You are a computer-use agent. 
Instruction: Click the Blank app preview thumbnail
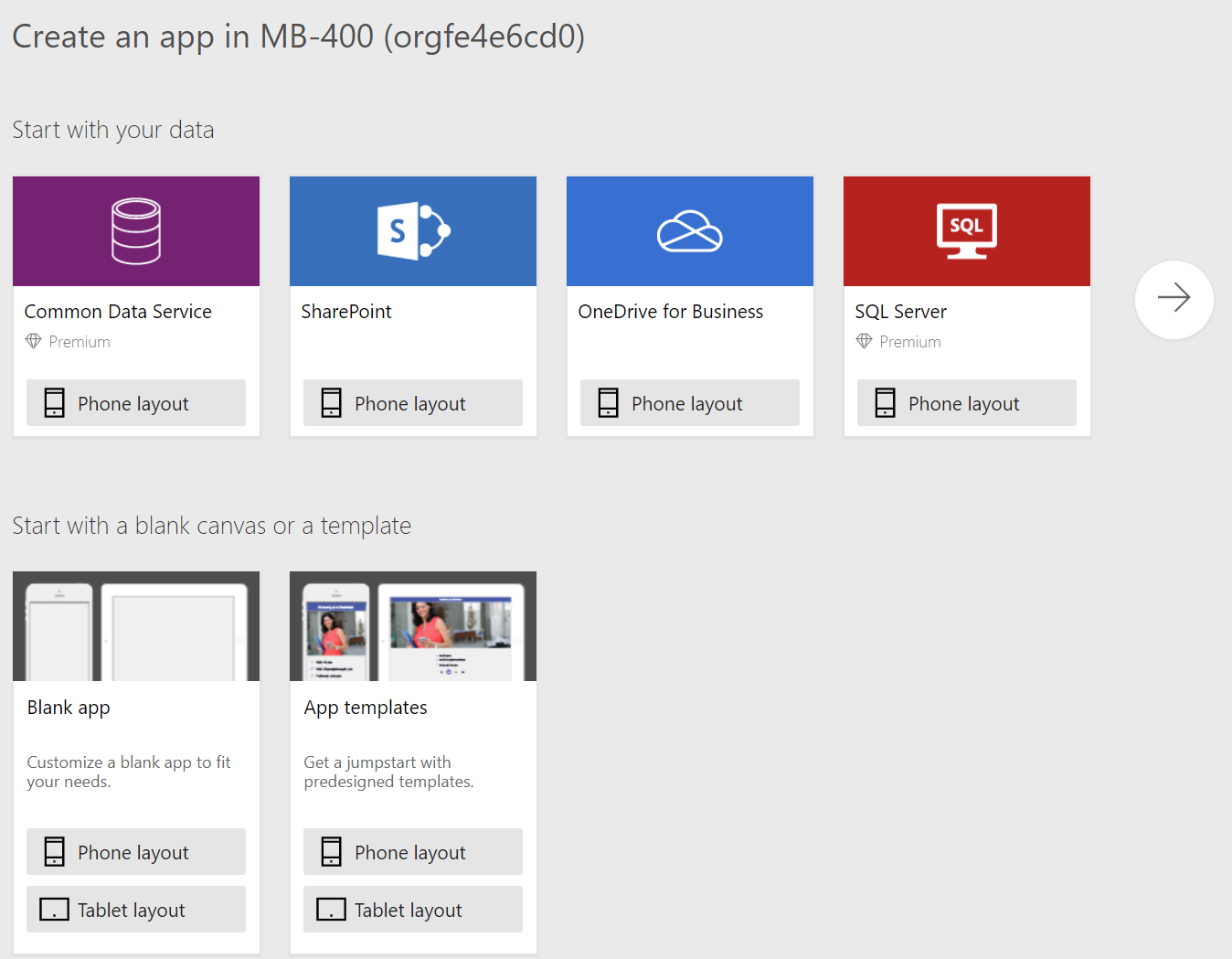(x=136, y=626)
